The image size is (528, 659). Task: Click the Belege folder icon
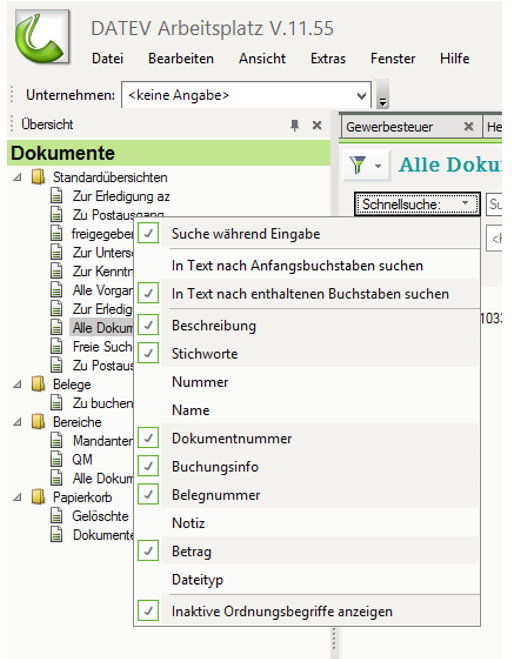tap(38, 384)
